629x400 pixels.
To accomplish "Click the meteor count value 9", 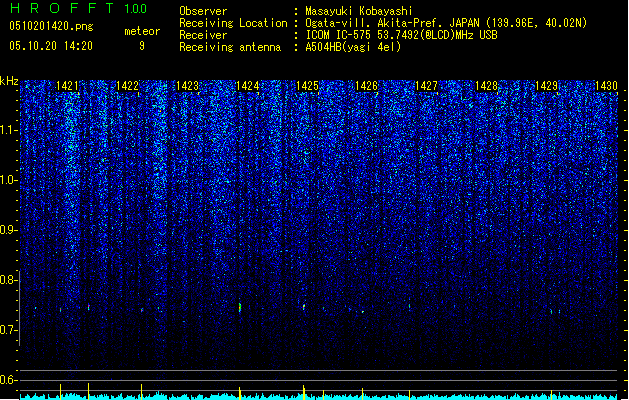I will pyautogui.click(x=142, y=46).
